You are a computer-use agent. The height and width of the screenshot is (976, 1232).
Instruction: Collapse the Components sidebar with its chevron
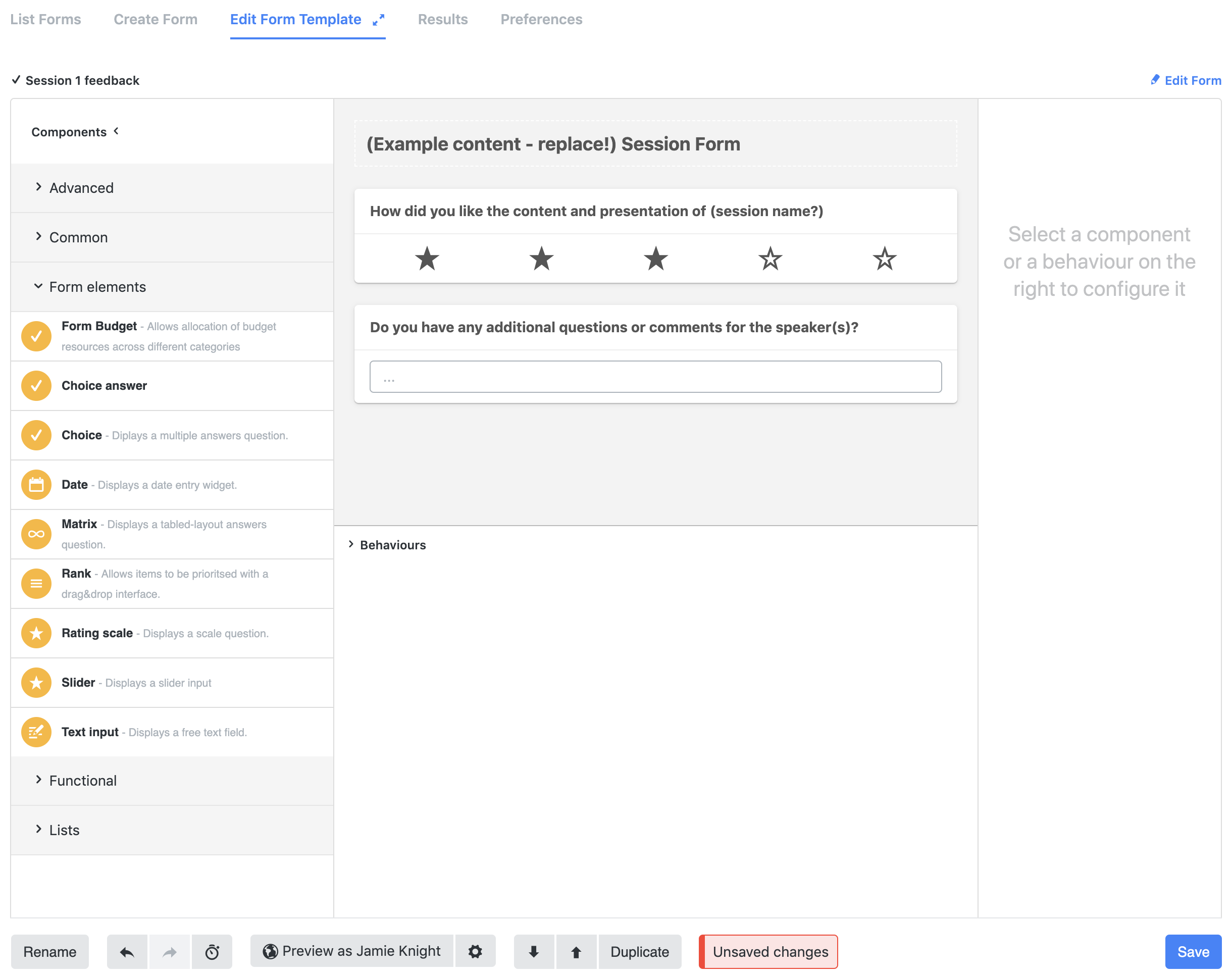click(x=116, y=131)
